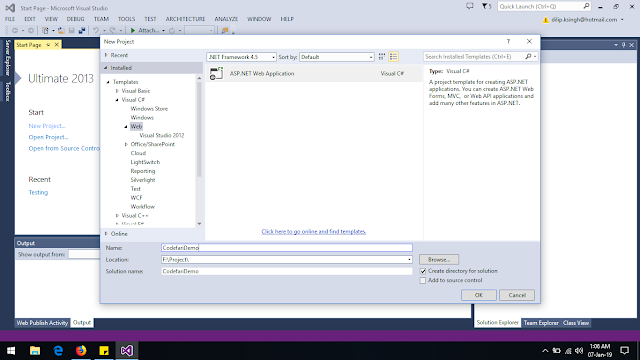Select the Visual Studio 2012 tree item
Viewport: 640px width, 360px height.
click(x=162, y=136)
